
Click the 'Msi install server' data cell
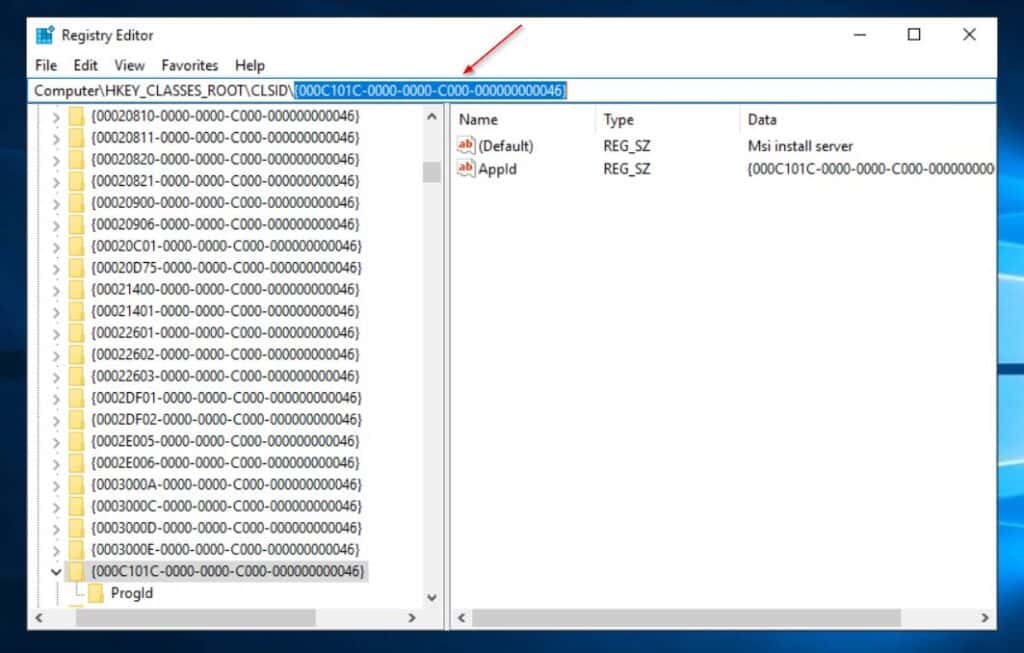800,146
